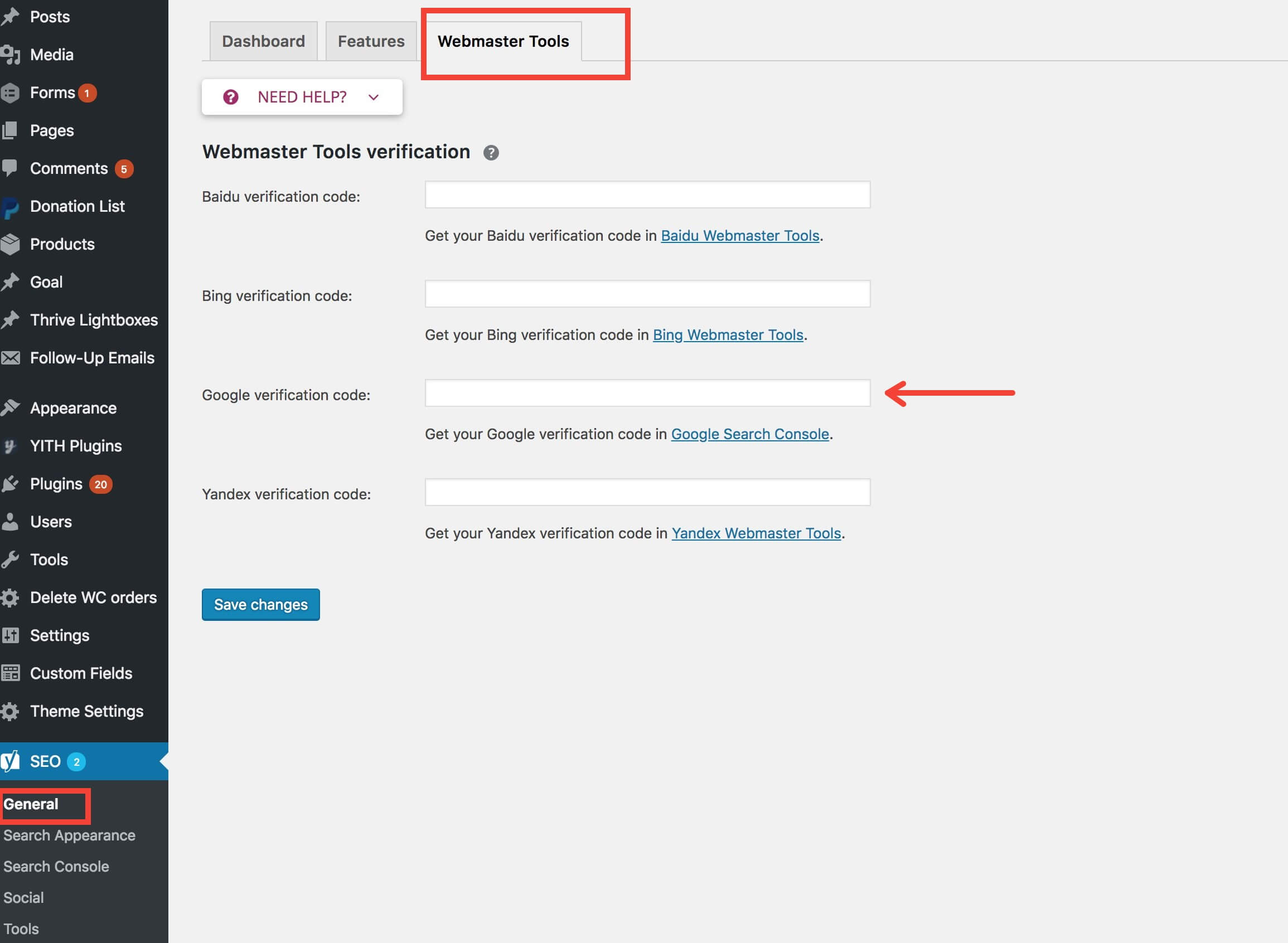Image resolution: width=1288 pixels, height=943 pixels.
Task: Open Search Appearance in the SEO menu
Action: click(x=69, y=835)
